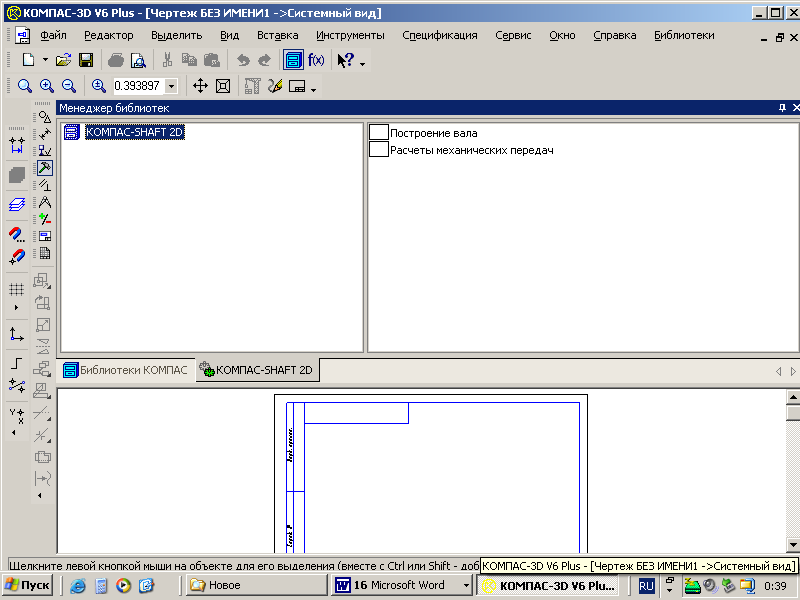Open the zoom scale dropdown list
Viewport: 800px width, 600px height.
171,86
